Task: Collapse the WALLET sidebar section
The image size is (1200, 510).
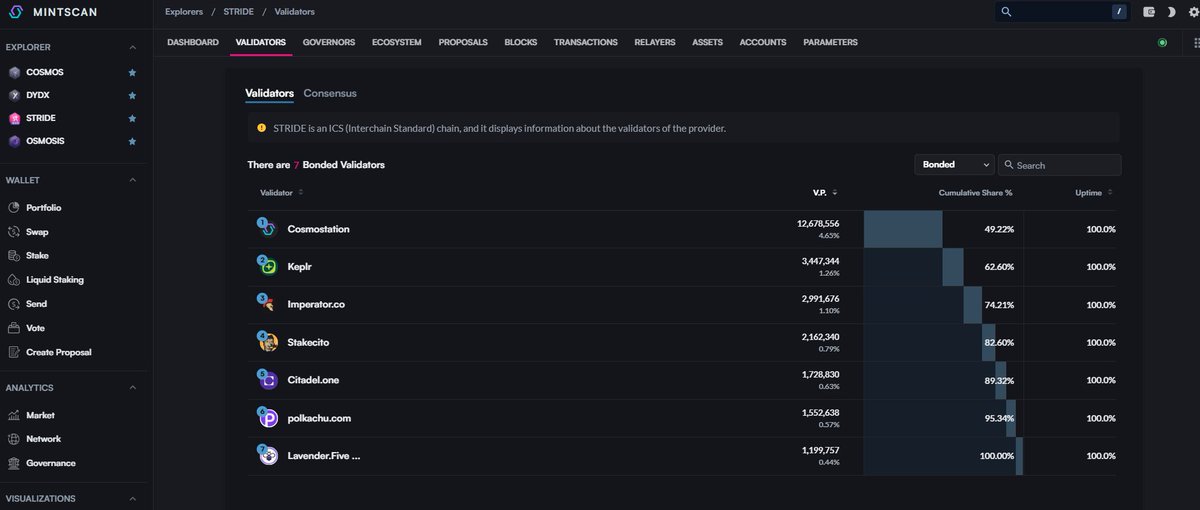Action: pos(132,180)
